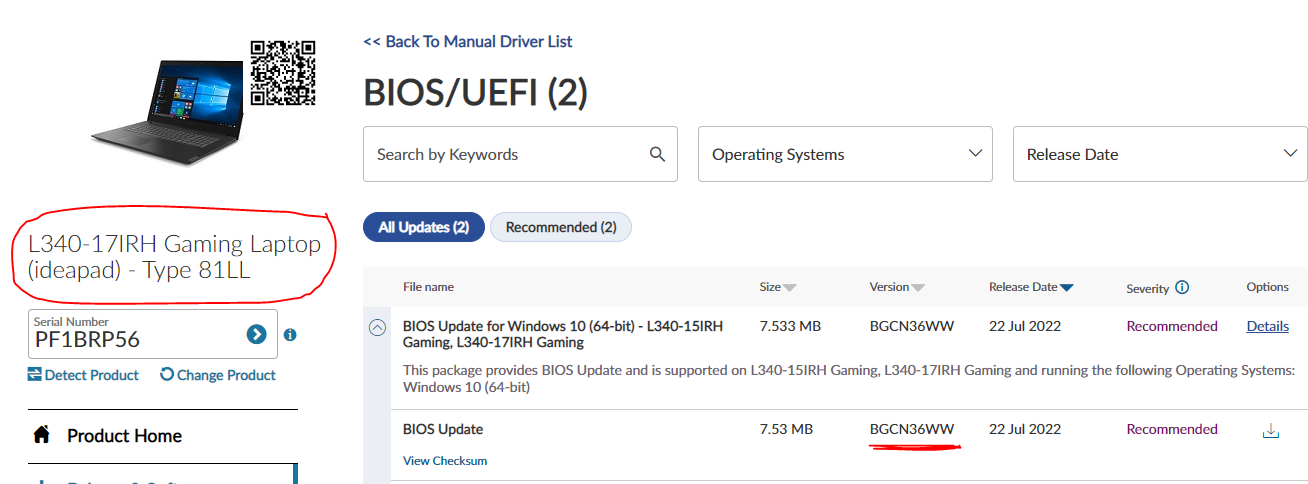
Task: Open the Operating Systems dropdown
Action: point(845,154)
